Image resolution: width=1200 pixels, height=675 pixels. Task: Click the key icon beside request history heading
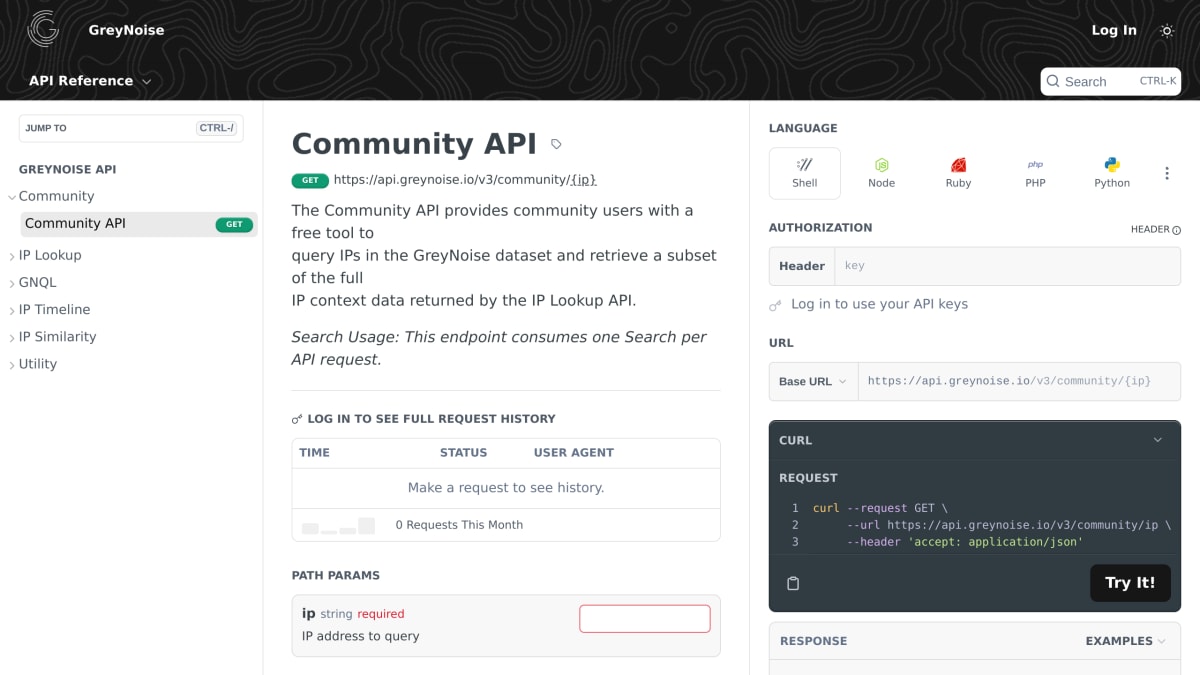pos(297,419)
